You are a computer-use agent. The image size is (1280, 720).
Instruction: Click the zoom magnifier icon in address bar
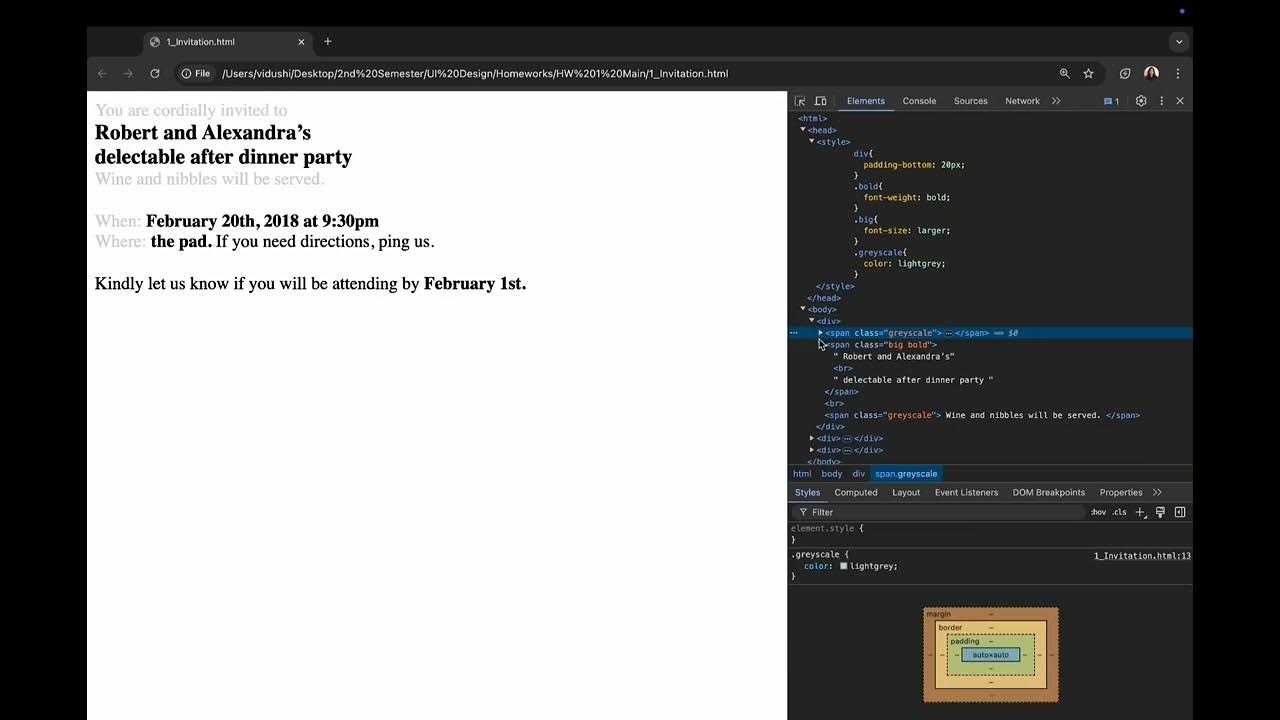tap(1065, 73)
